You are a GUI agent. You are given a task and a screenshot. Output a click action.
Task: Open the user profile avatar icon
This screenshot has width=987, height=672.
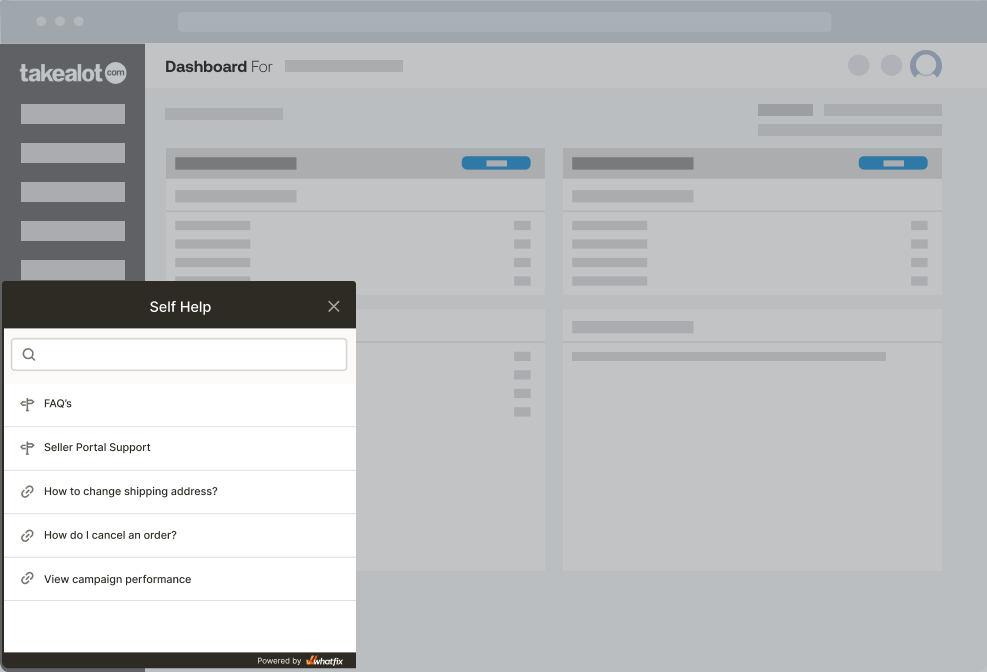coord(926,65)
